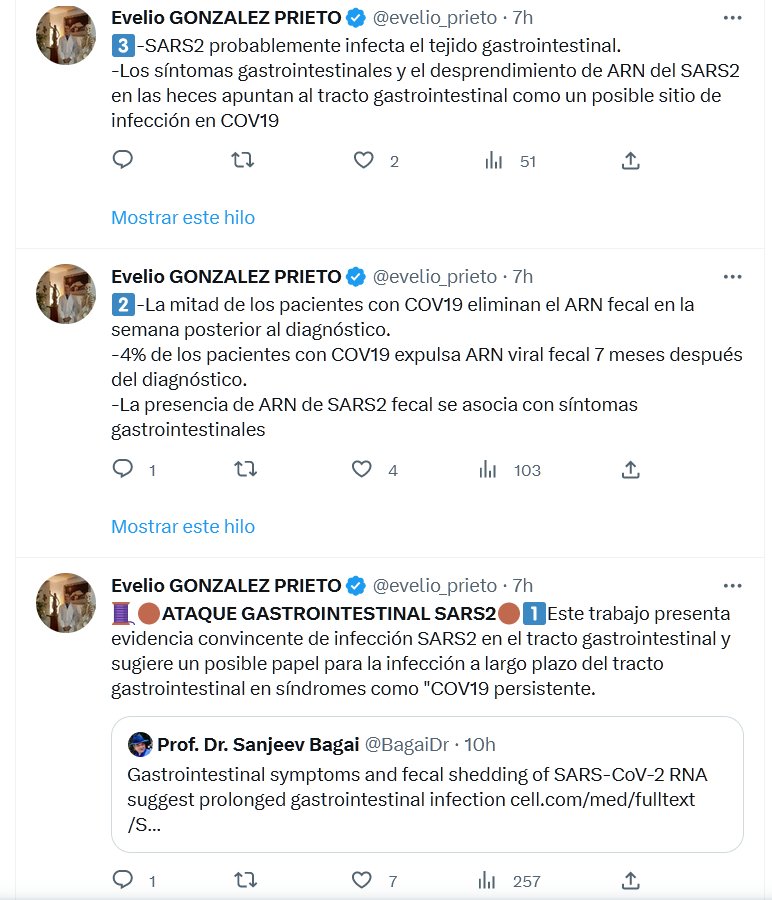
Task: Retweet the tweet numbered 2
Action: tap(243, 469)
